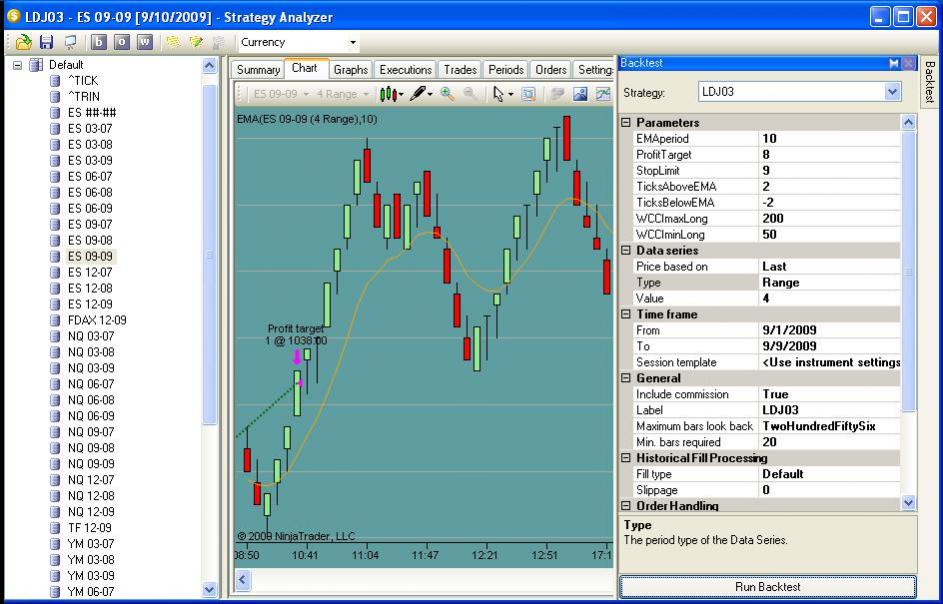The width and height of the screenshot is (943, 604).
Task: Select TF 12-09 instrument
Action: 90,528
